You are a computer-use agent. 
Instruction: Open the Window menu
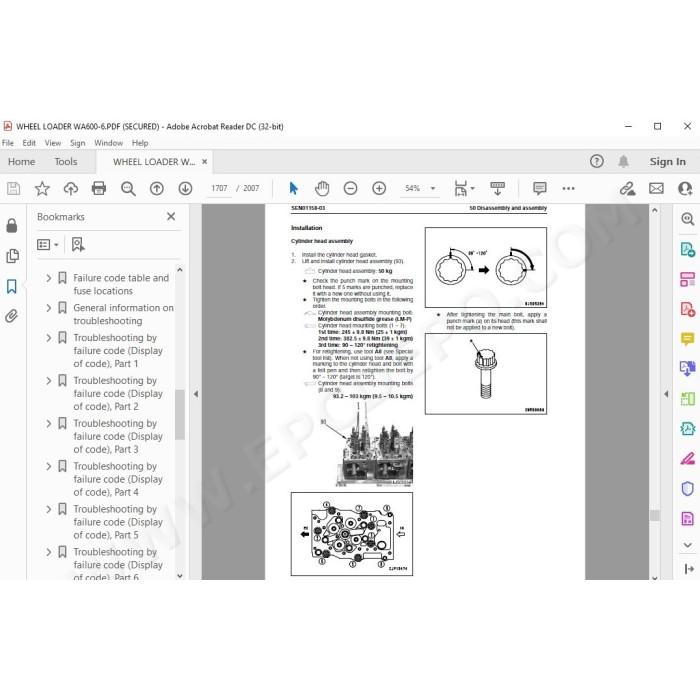coord(108,143)
